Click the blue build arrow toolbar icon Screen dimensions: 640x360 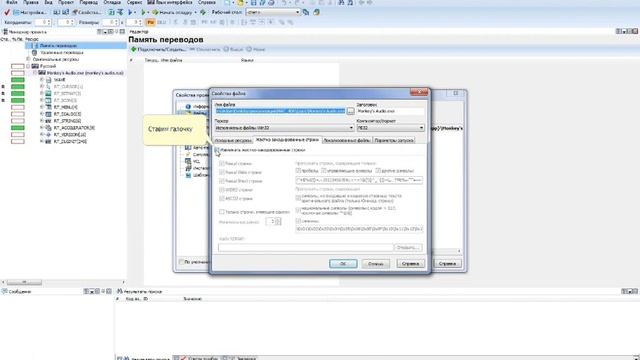tap(130, 13)
